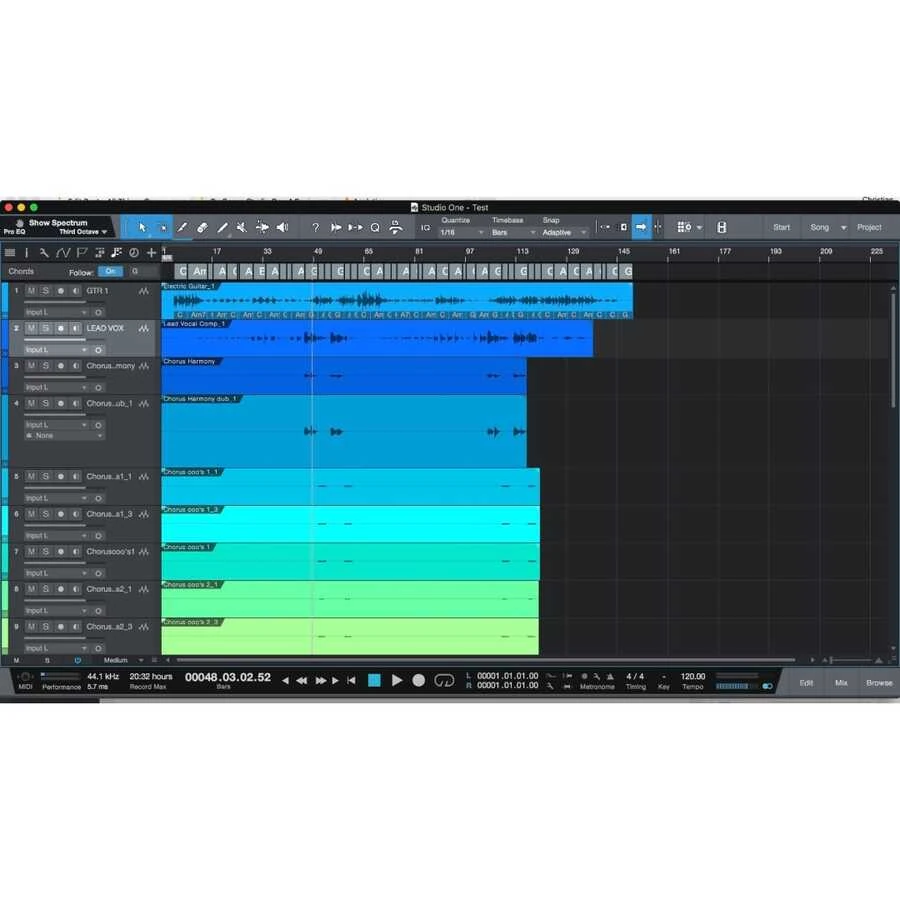The height and width of the screenshot is (900, 900).
Task: Toggle chord Follow On button
Action: (x=110, y=272)
